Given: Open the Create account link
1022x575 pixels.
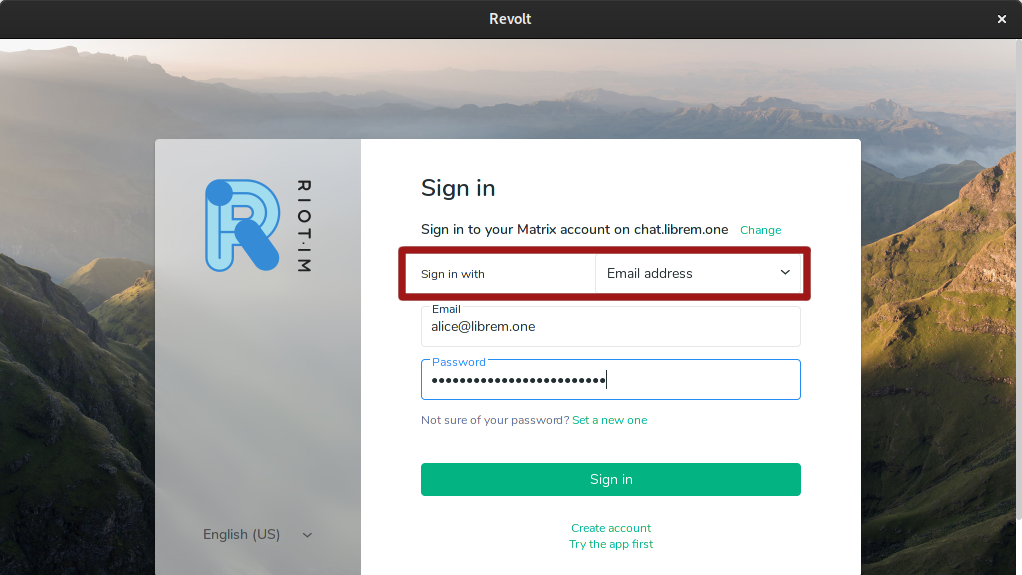Looking at the screenshot, I should coord(611,528).
